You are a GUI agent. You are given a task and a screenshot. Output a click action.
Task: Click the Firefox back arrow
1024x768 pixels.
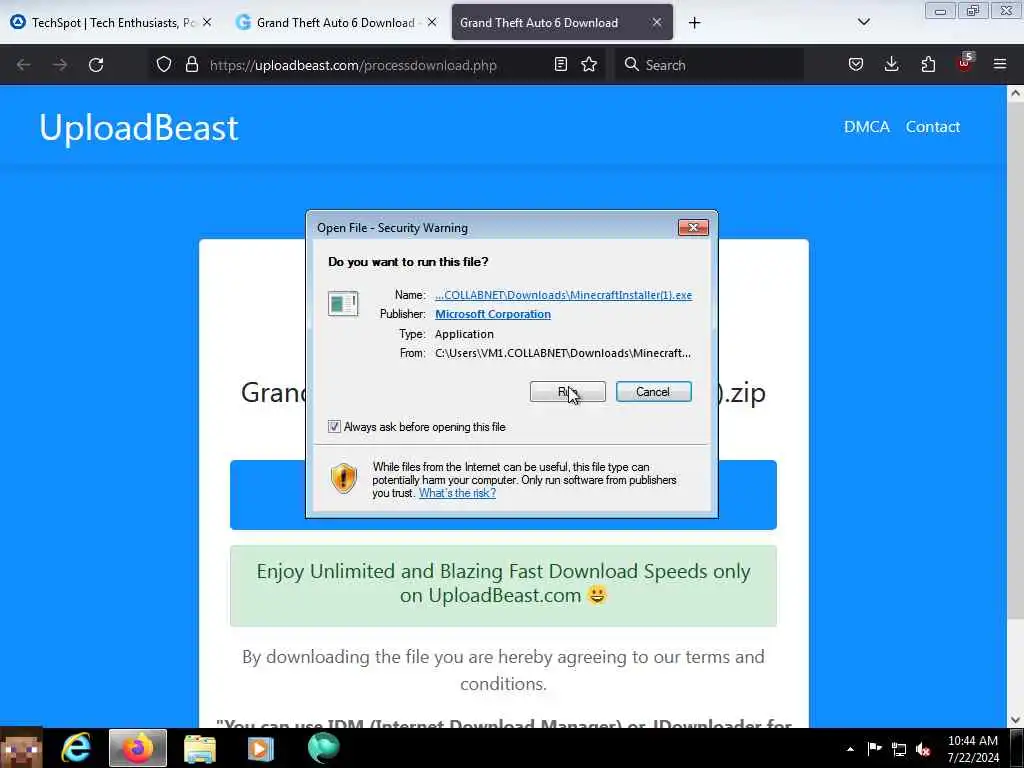tap(24, 65)
